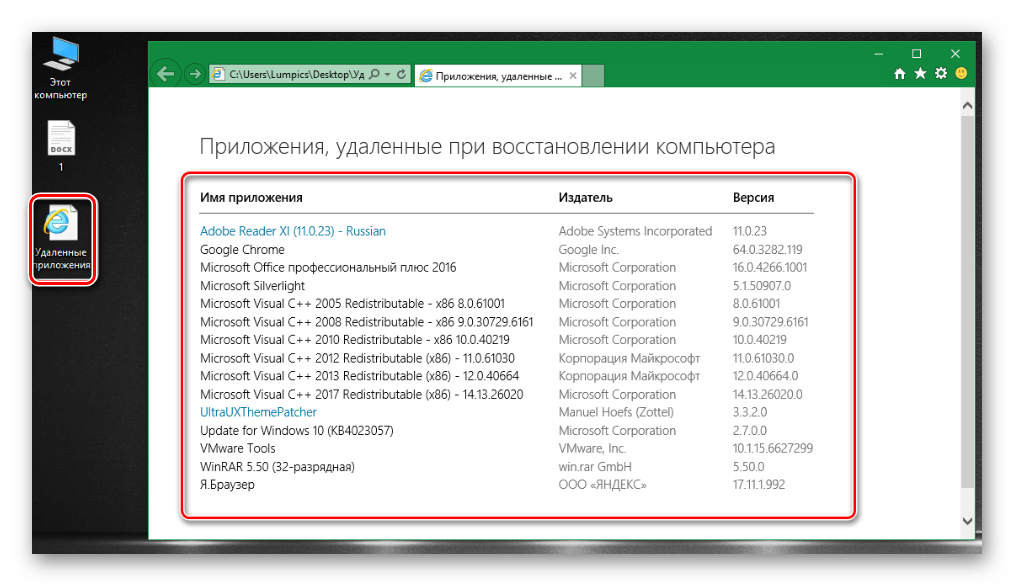Open the Tools gear icon

[x=941, y=74]
